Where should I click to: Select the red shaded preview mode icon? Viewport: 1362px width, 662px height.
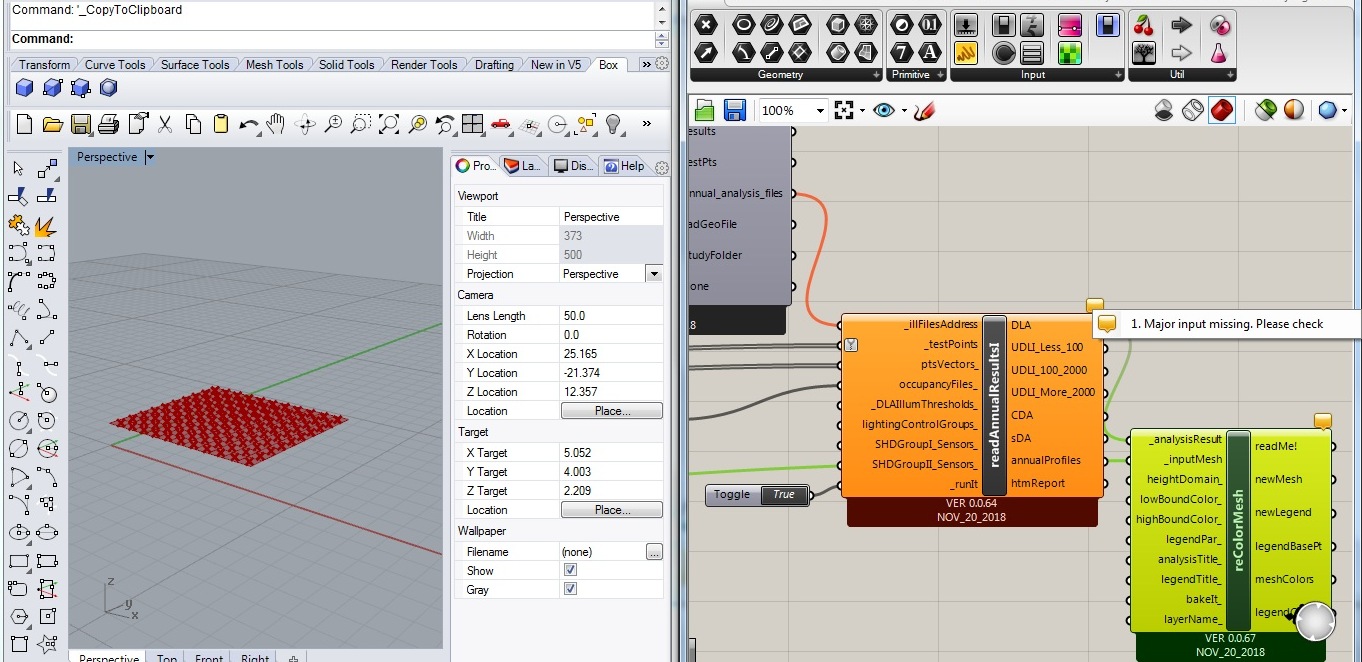point(1221,110)
